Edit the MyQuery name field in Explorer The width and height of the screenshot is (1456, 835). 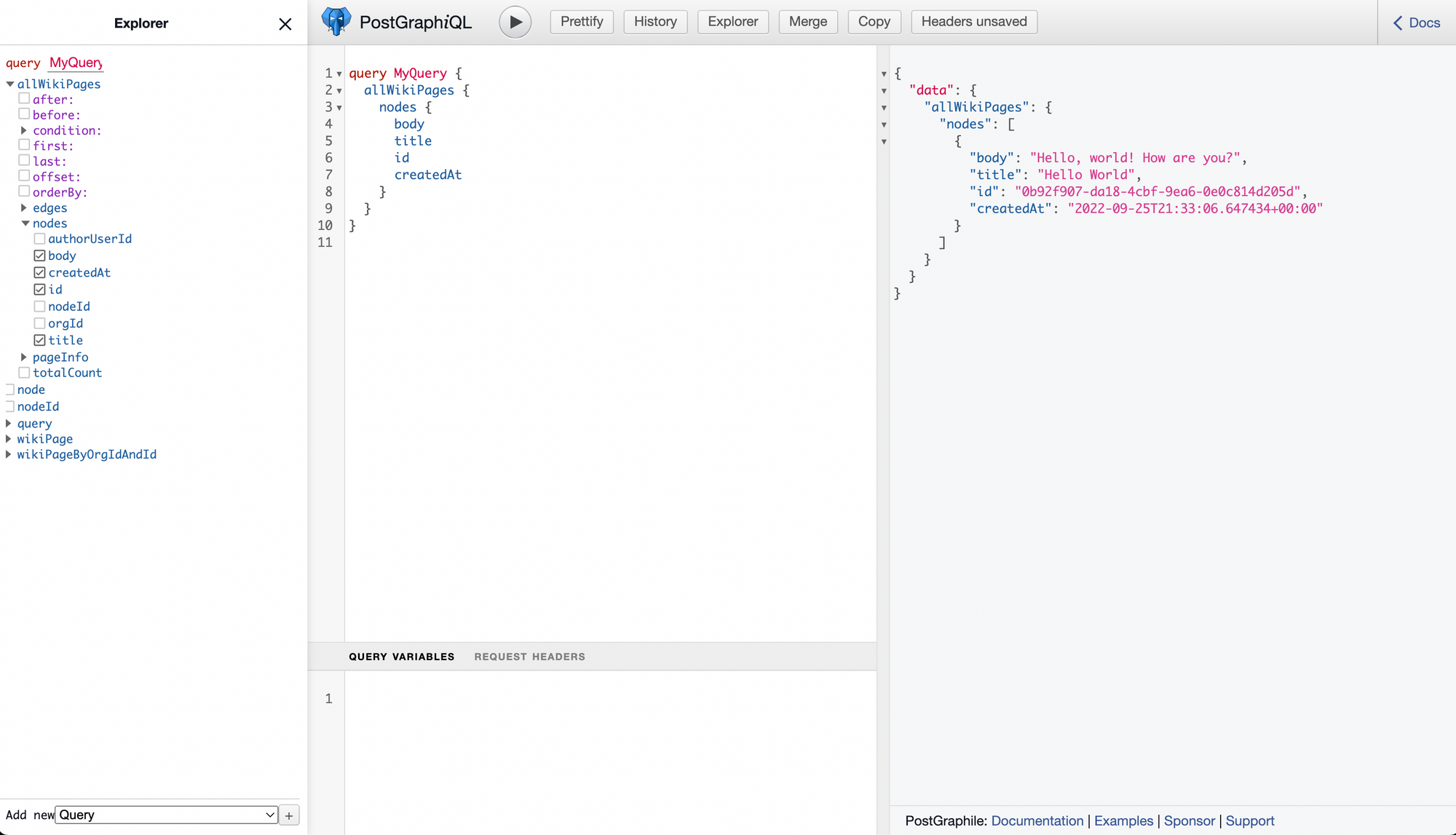click(76, 63)
